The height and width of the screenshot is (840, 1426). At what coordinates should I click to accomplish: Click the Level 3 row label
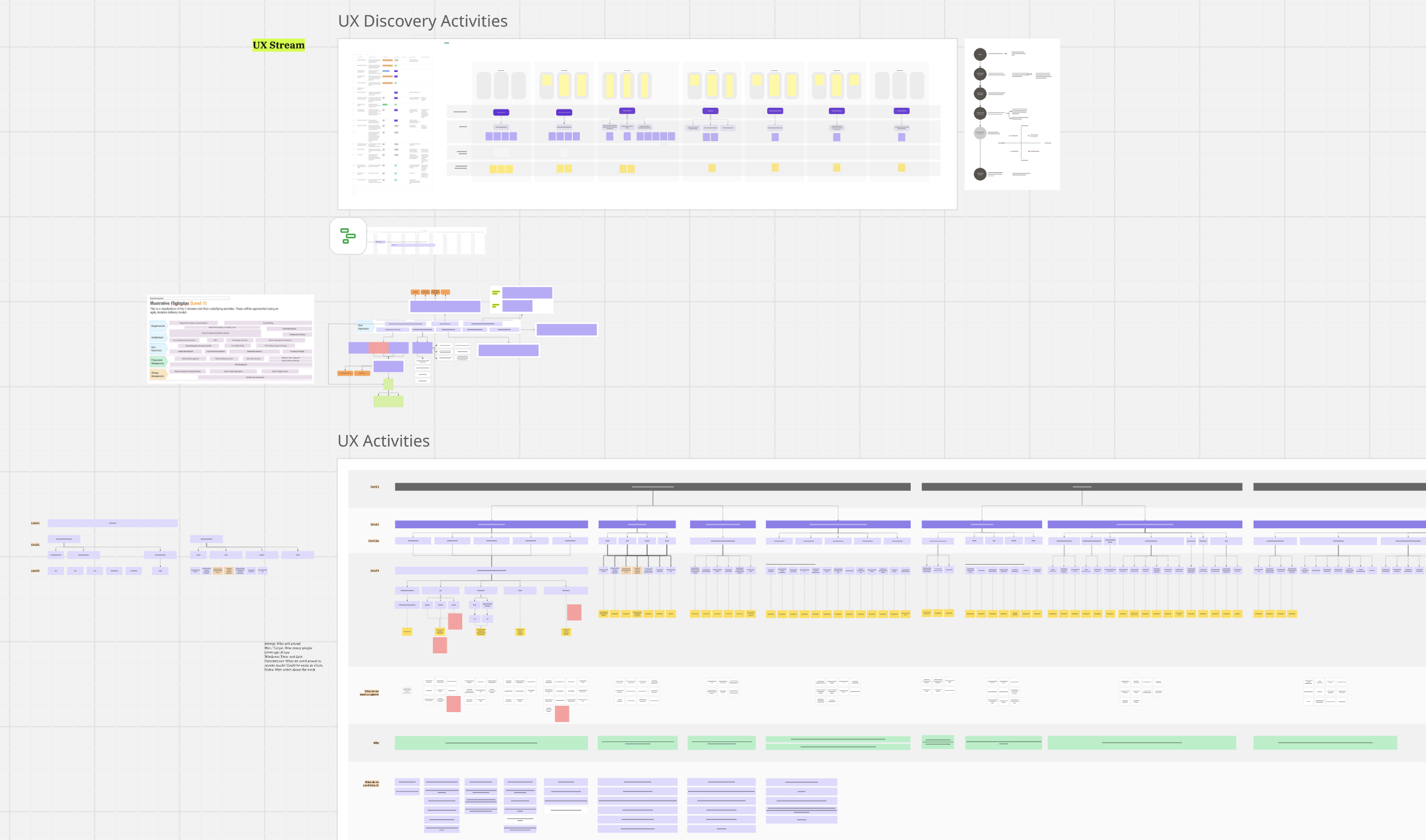point(375,570)
